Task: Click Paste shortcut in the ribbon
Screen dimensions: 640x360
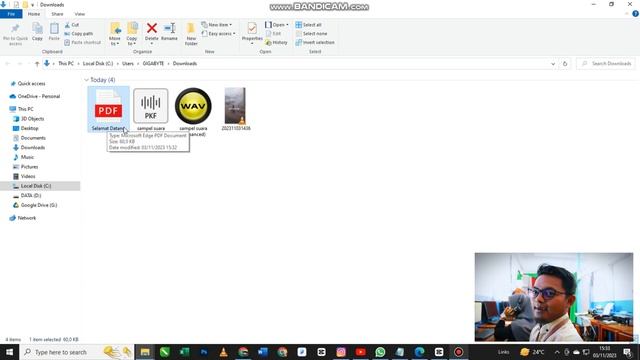Action: click(x=82, y=42)
